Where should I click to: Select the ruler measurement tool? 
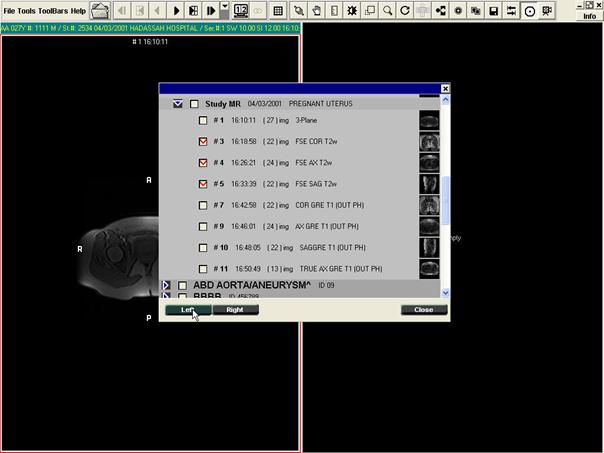point(299,11)
